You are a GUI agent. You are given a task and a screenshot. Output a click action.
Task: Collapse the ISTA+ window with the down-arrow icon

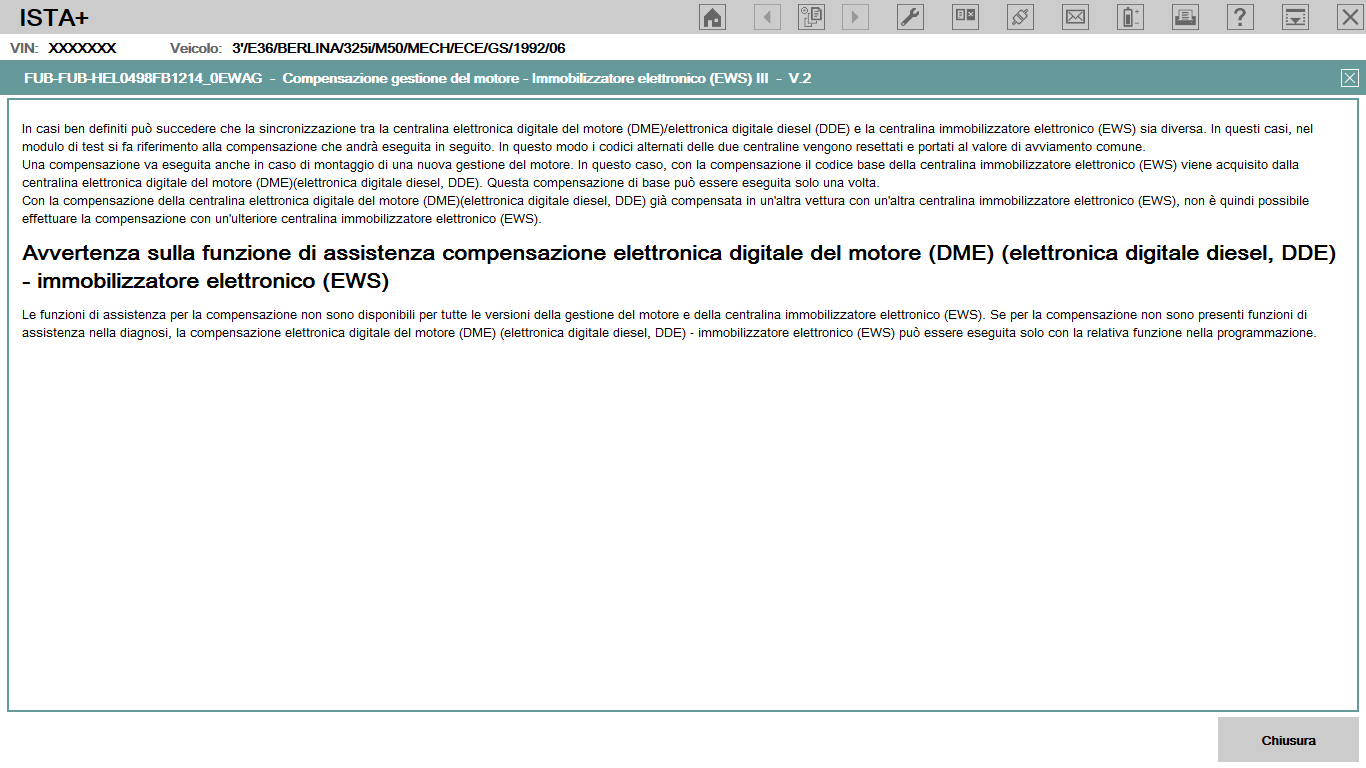pos(1295,17)
